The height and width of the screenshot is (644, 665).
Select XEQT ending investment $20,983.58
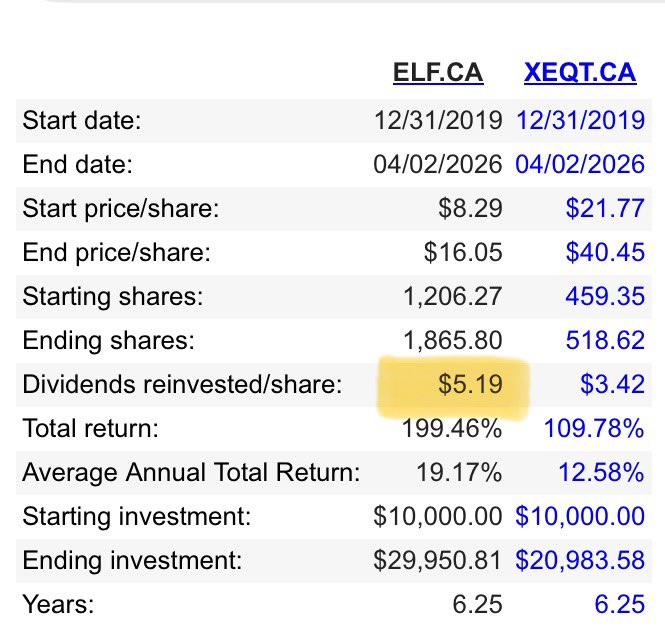(580, 560)
